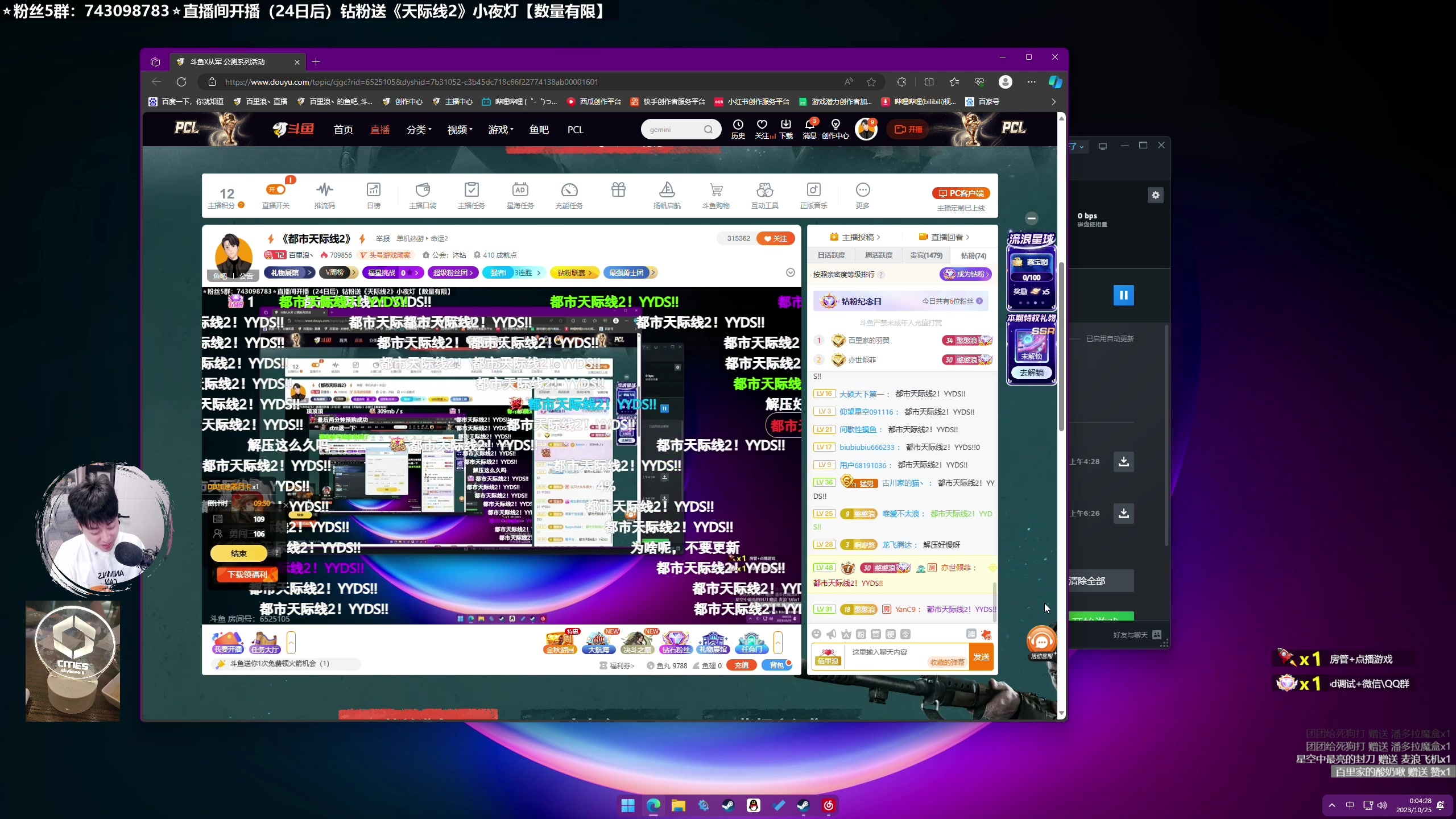The height and width of the screenshot is (819, 1456).
Task: Open the 福星挑战 badge
Action: tap(392, 272)
